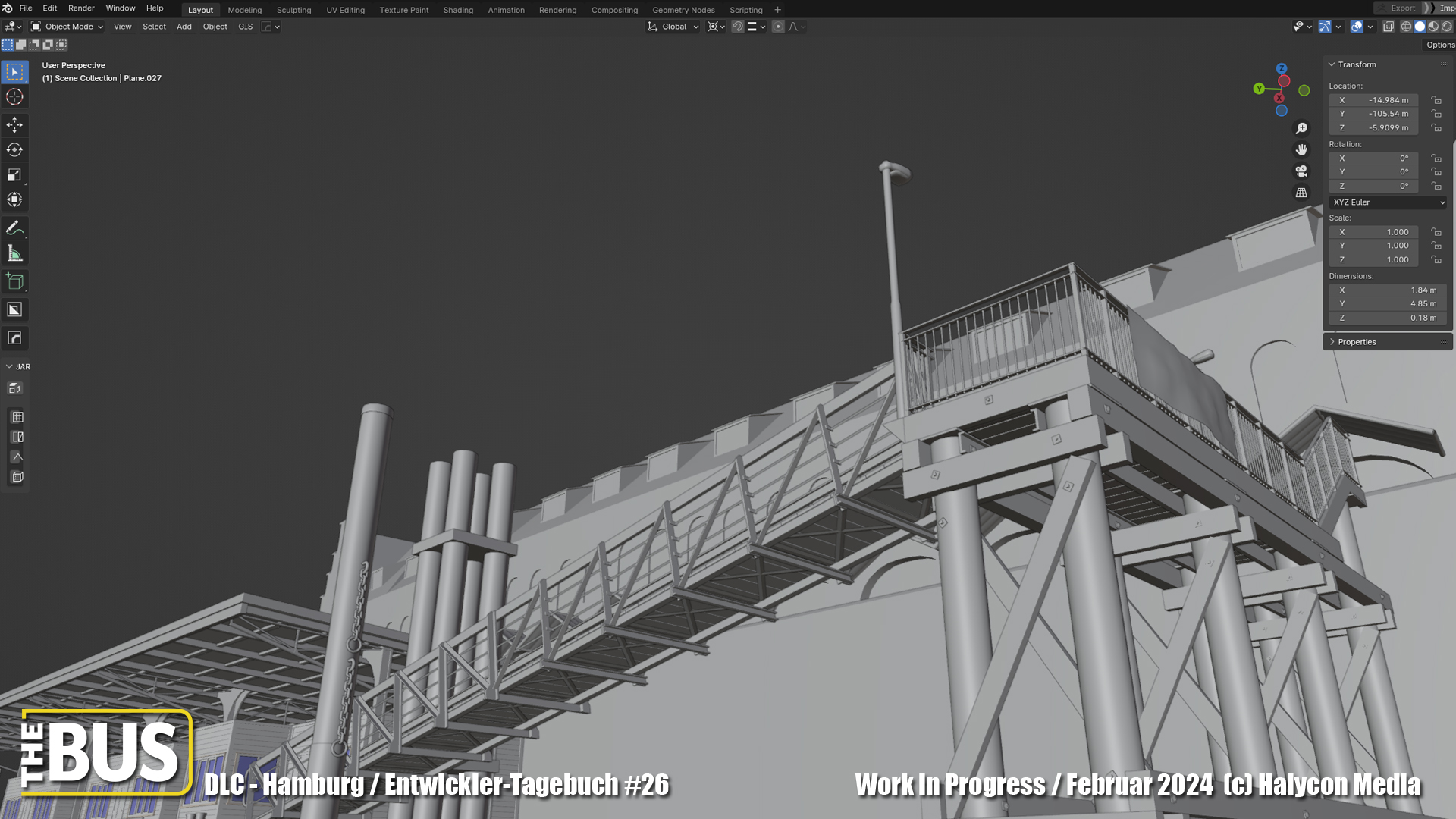Screen dimensions: 1456x819
Task: Open the XYZ Euler rotation mode dropdown
Action: tap(1388, 202)
